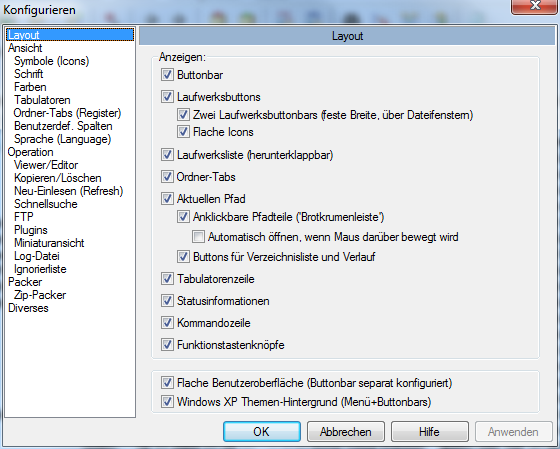The image size is (560, 449).
Task: Toggle the Statusinformationen checkbox
Action: click(167, 301)
